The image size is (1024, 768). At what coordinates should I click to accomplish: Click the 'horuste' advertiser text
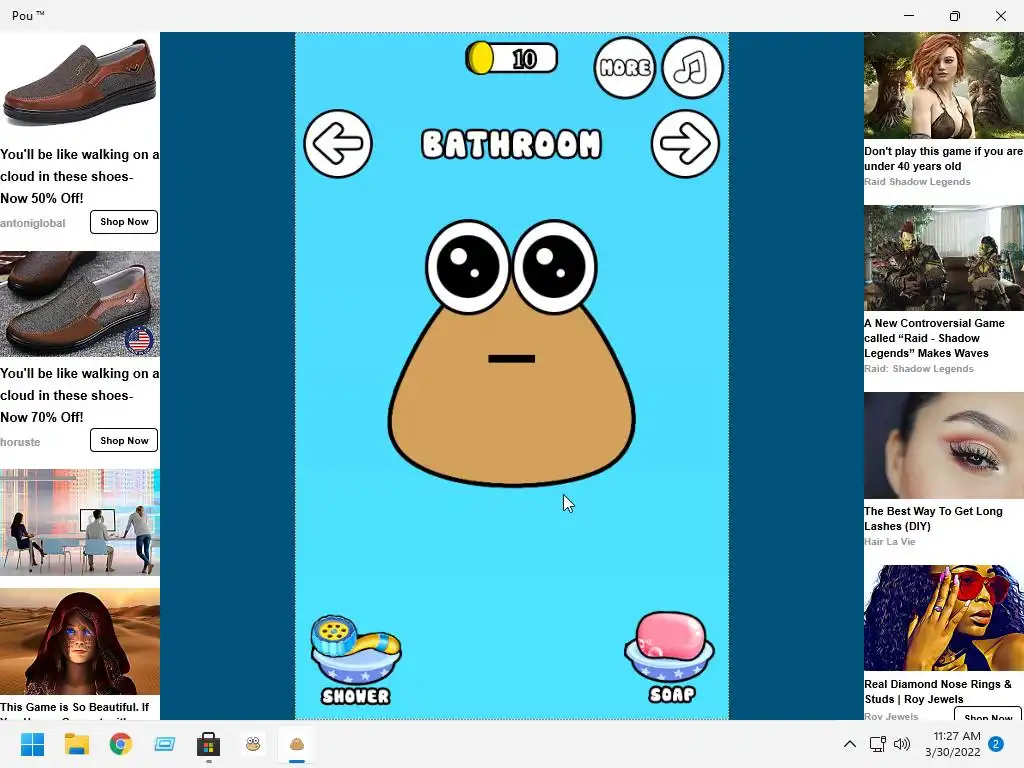point(20,442)
